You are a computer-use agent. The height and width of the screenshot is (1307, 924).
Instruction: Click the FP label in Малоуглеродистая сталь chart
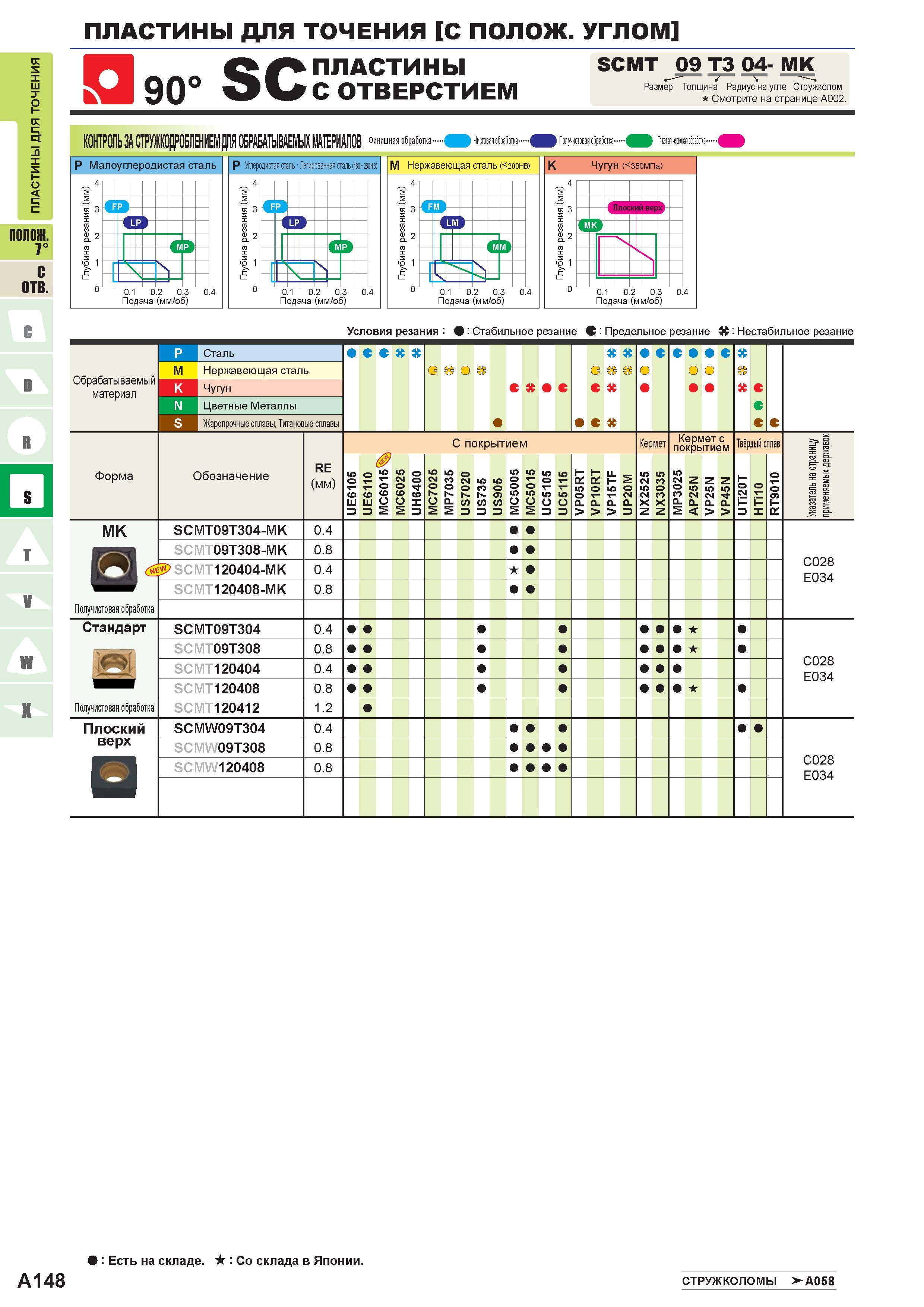(x=117, y=207)
